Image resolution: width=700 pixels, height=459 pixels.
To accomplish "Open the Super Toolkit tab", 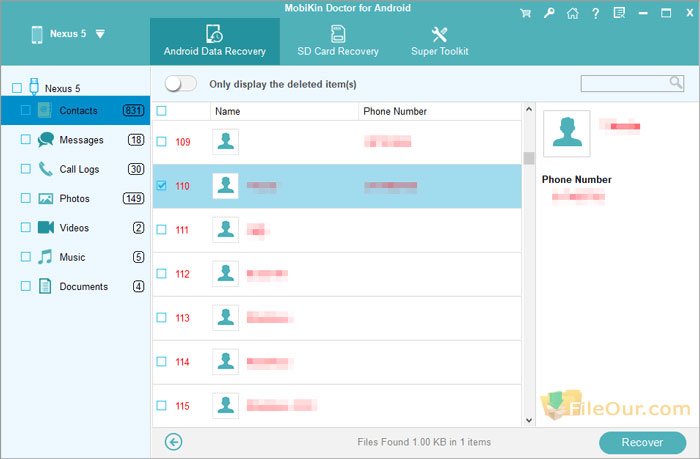I will pos(440,41).
